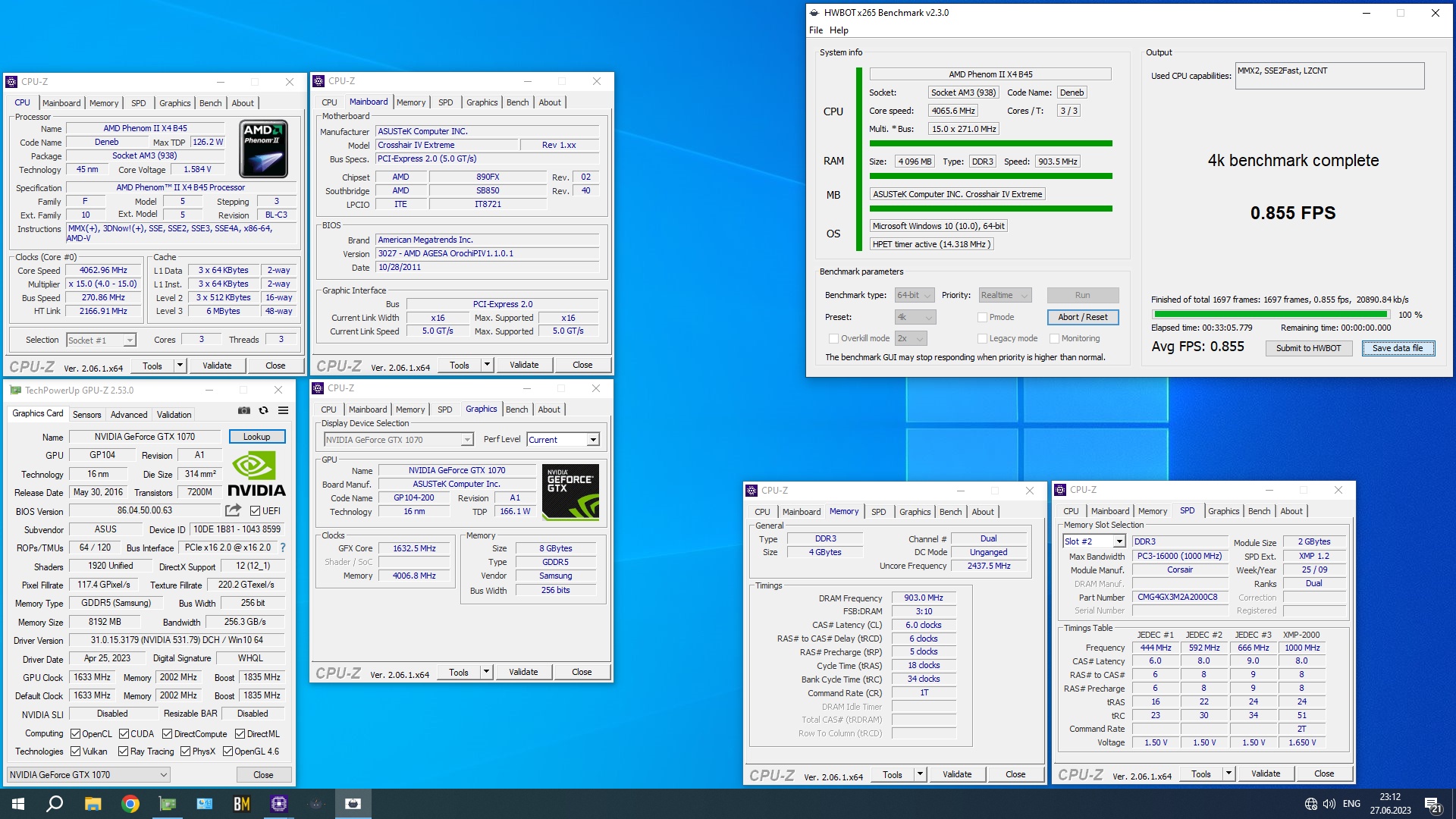Open the notification center with badge 21
Screen dimensions: 1456x819
pos(1433,805)
